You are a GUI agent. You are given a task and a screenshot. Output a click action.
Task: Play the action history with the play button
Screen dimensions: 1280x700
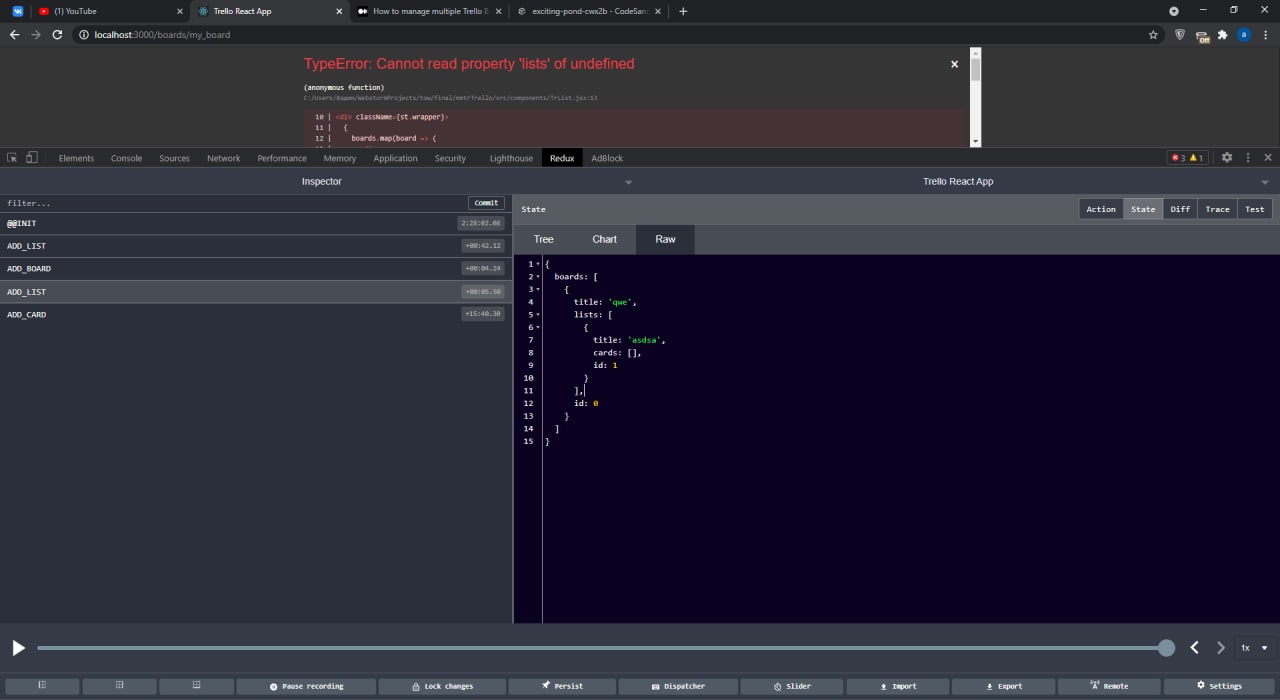[18, 648]
